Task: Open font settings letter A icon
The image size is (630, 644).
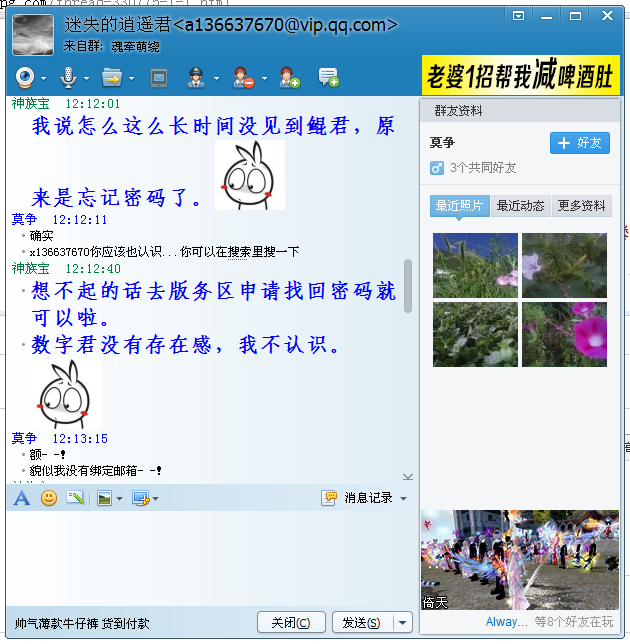Action: tap(22, 499)
